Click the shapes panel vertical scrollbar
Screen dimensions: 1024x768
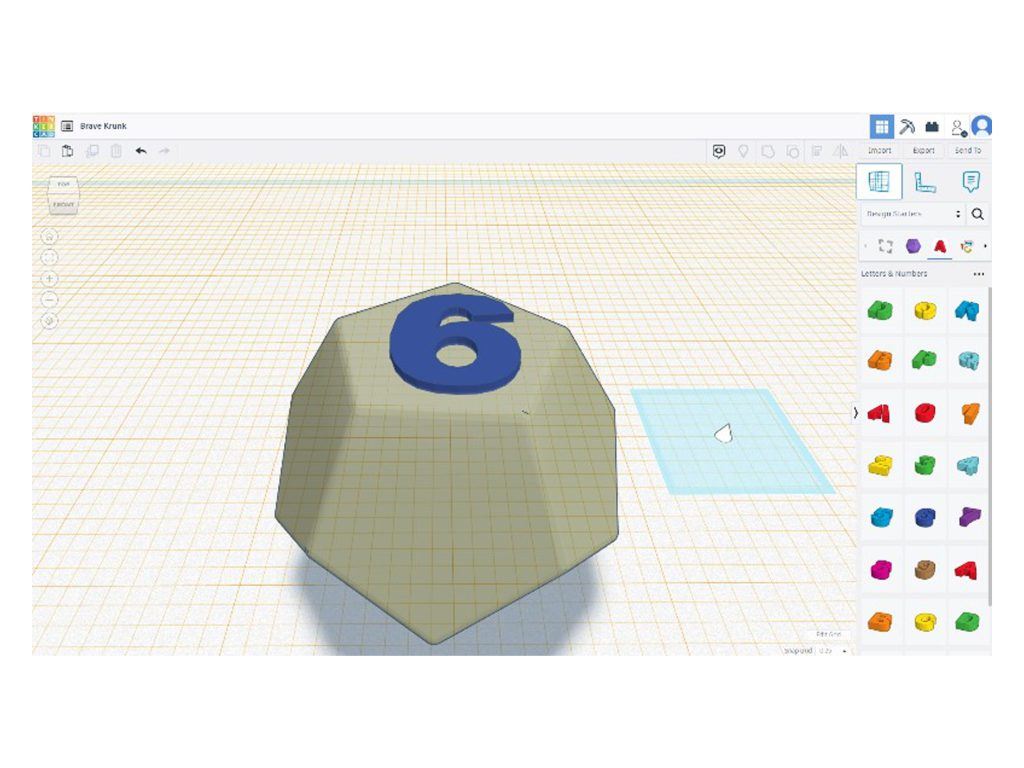click(990, 446)
